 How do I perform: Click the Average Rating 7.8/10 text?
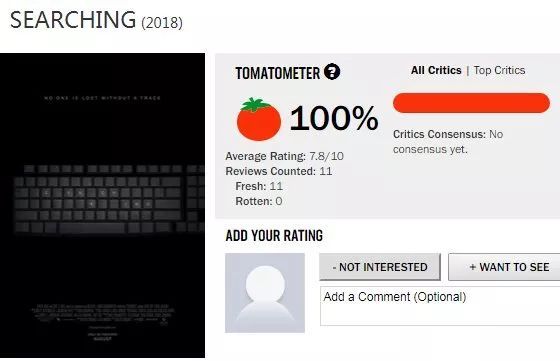click(x=284, y=156)
